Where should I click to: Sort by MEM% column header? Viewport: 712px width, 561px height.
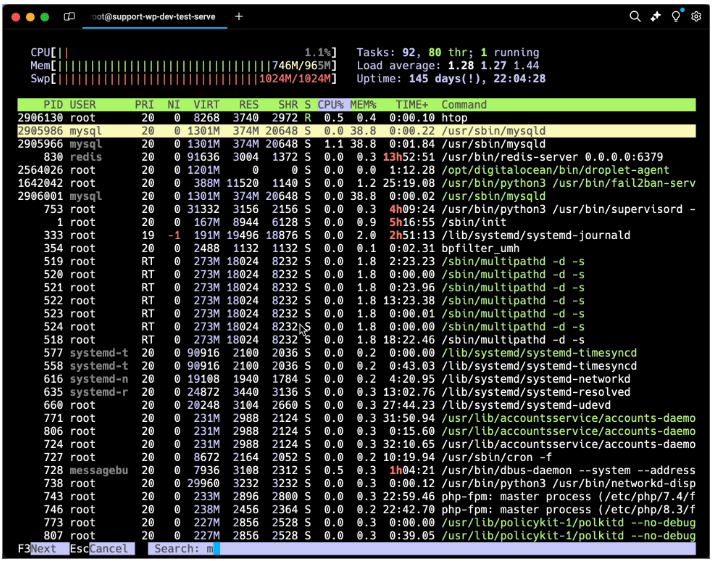point(363,105)
